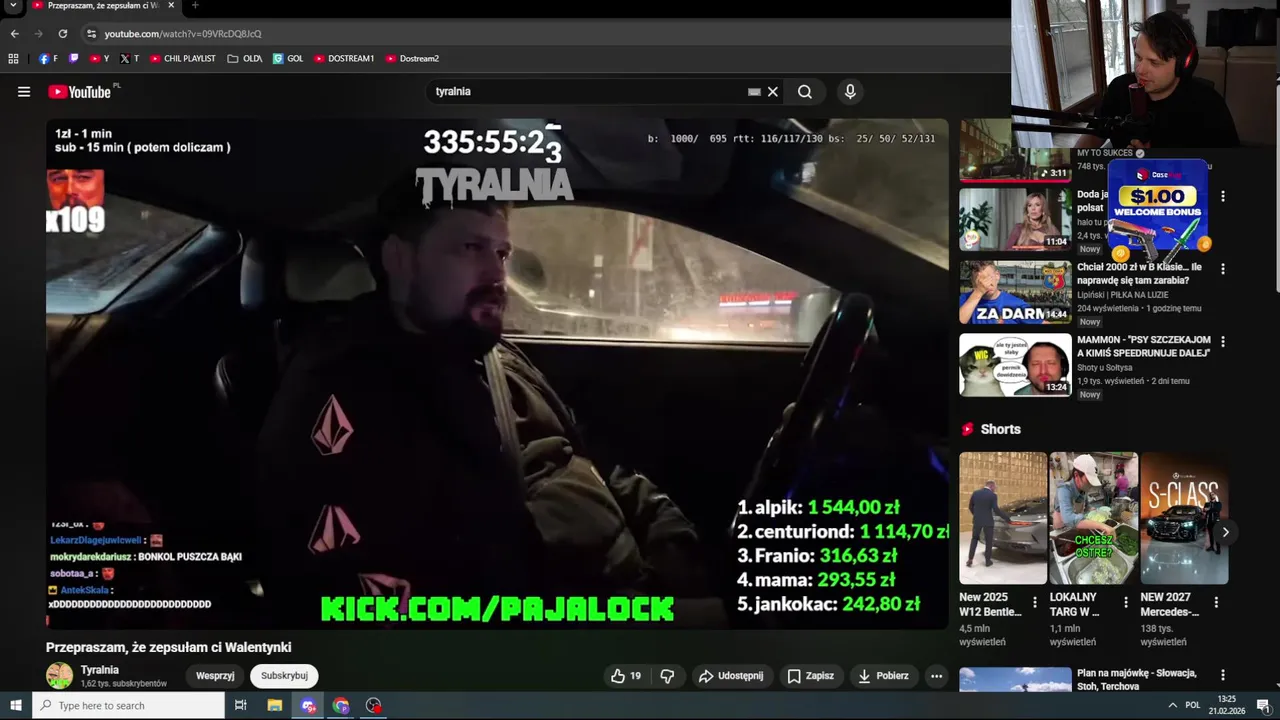Show hidden system tray icons
This screenshot has width=1280, height=720.
click(1172, 706)
